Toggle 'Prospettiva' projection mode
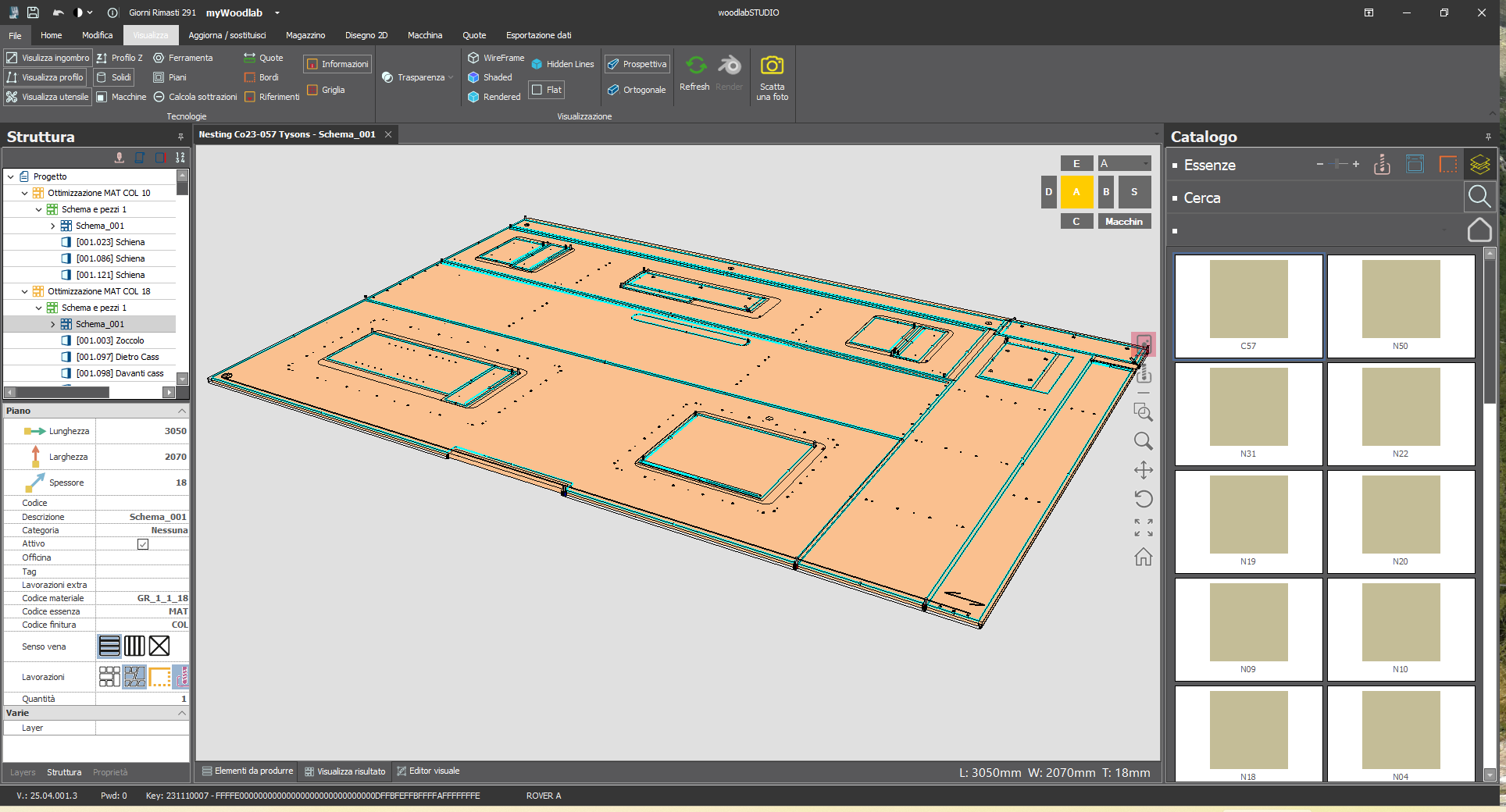 (x=637, y=63)
